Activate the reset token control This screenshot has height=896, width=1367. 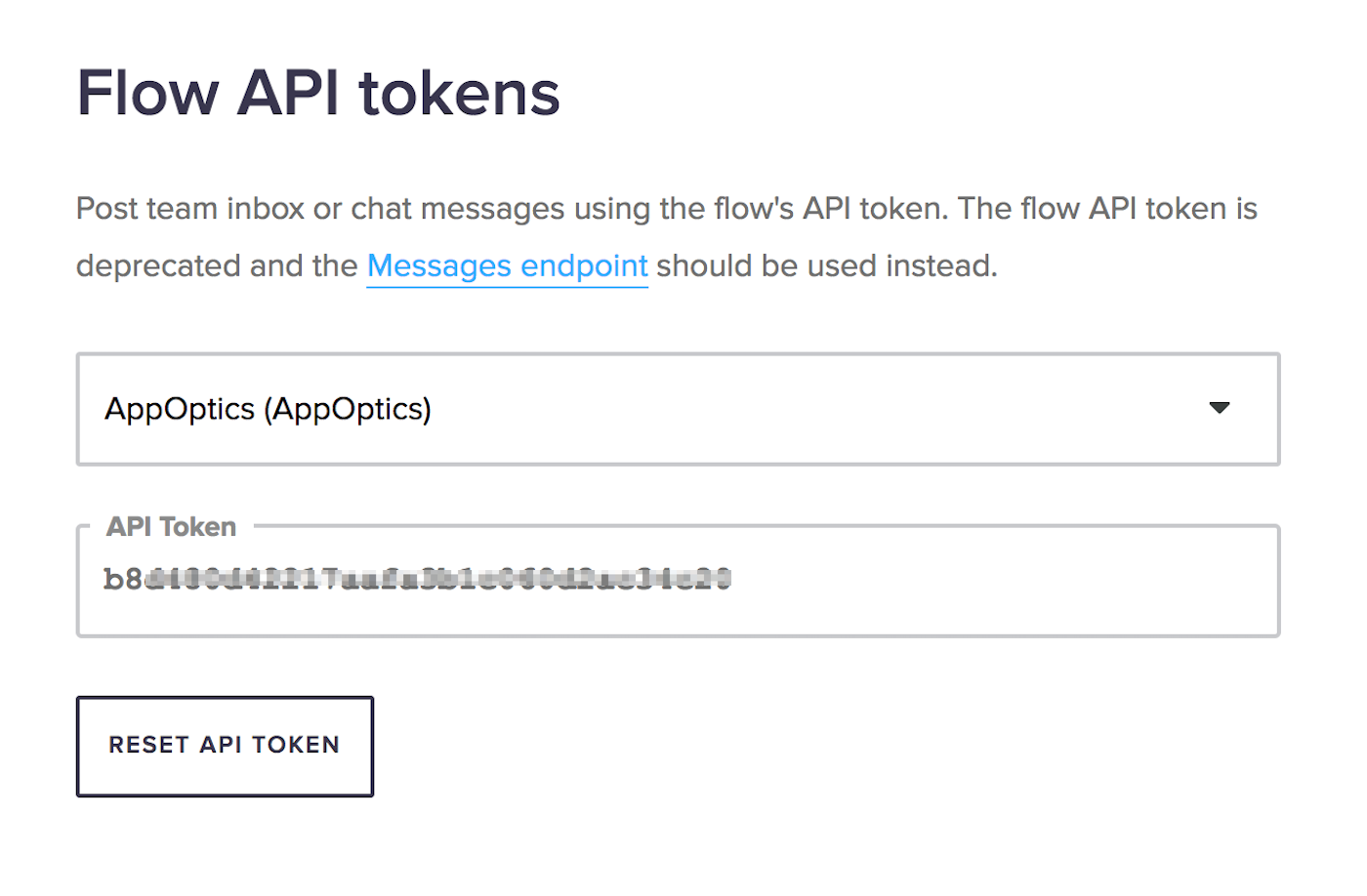coord(224,746)
